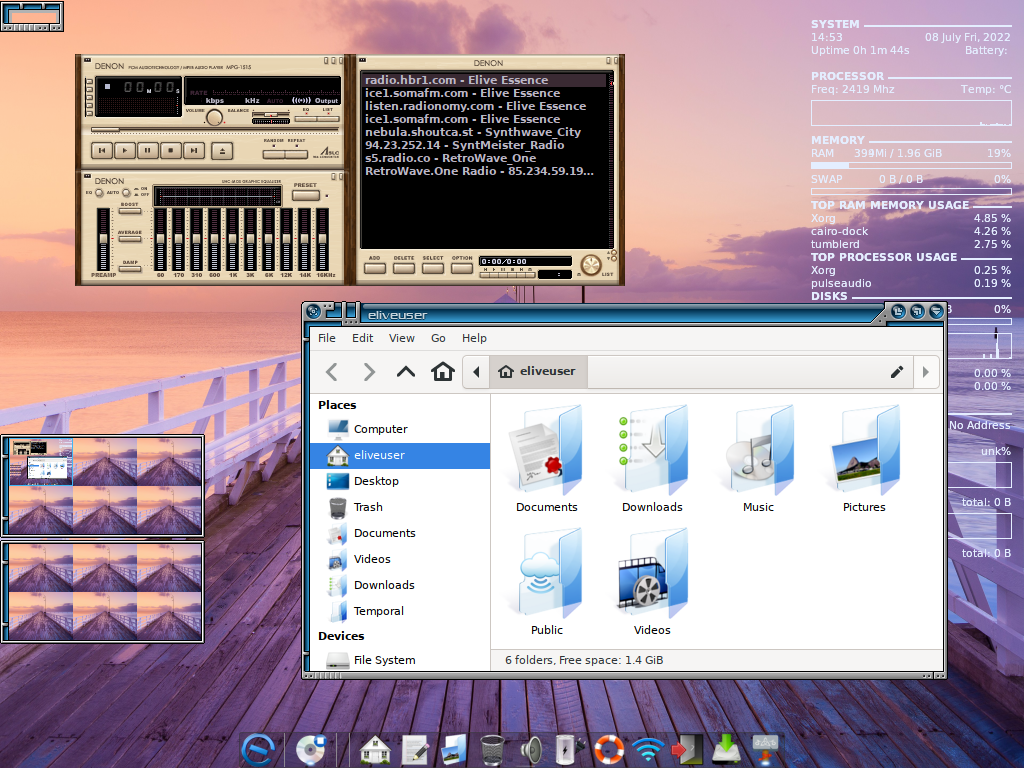Select Temporal in Places sidebar
Screen dimensions: 1024x768
(400, 611)
